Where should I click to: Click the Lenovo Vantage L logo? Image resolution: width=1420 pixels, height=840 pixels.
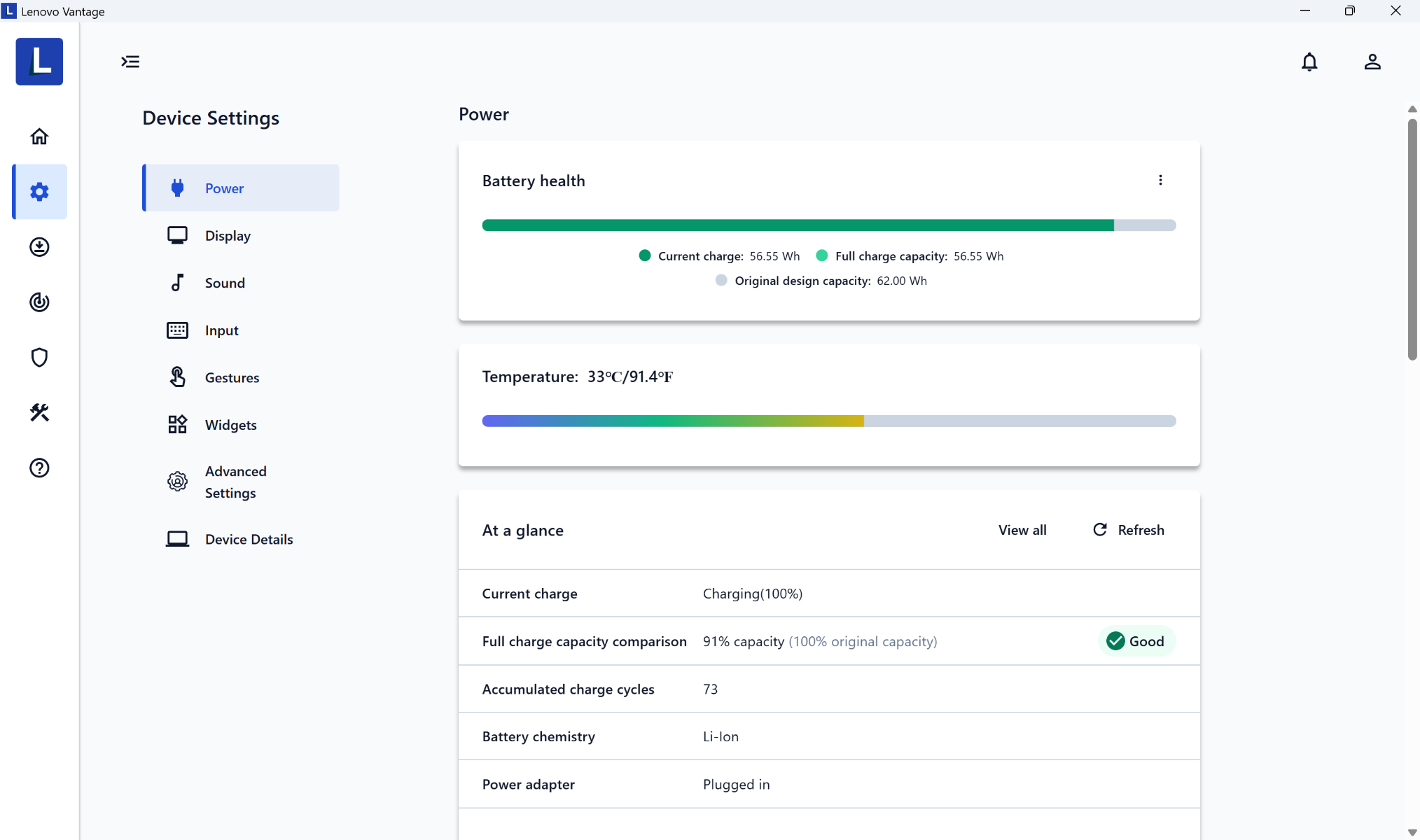(x=39, y=62)
